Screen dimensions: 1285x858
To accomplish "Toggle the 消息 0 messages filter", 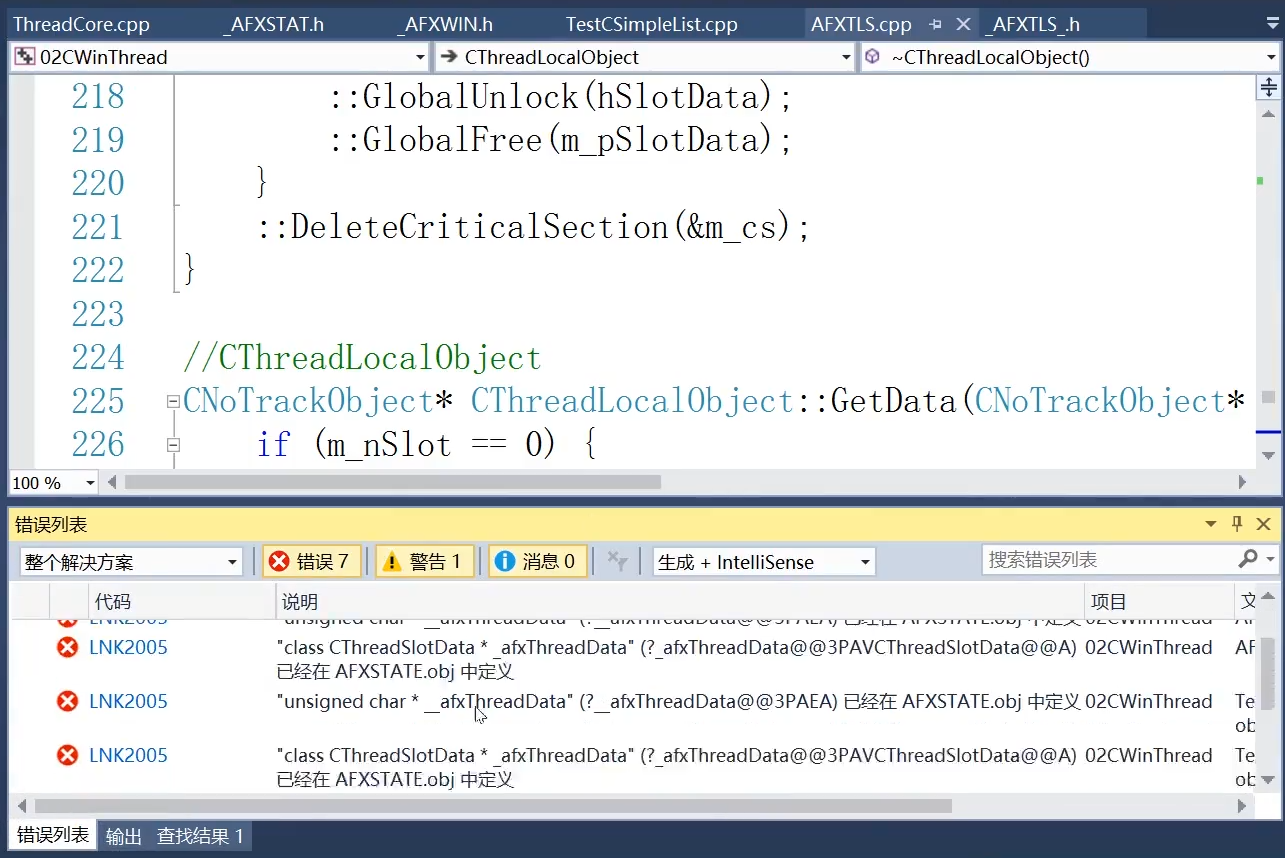I will [x=537, y=562].
